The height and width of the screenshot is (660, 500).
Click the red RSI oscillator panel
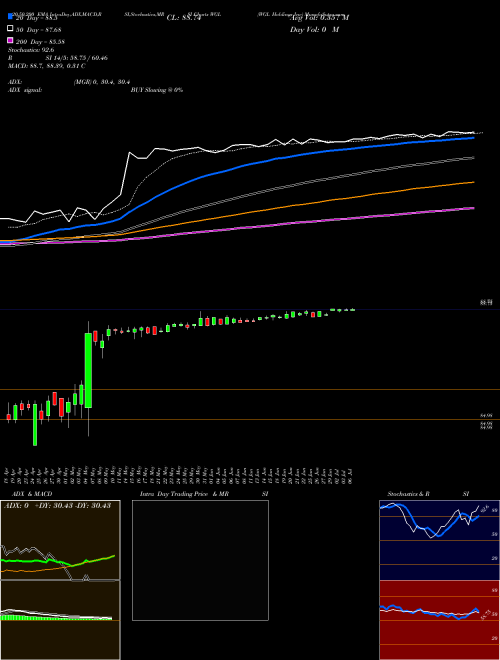click(439, 620)
